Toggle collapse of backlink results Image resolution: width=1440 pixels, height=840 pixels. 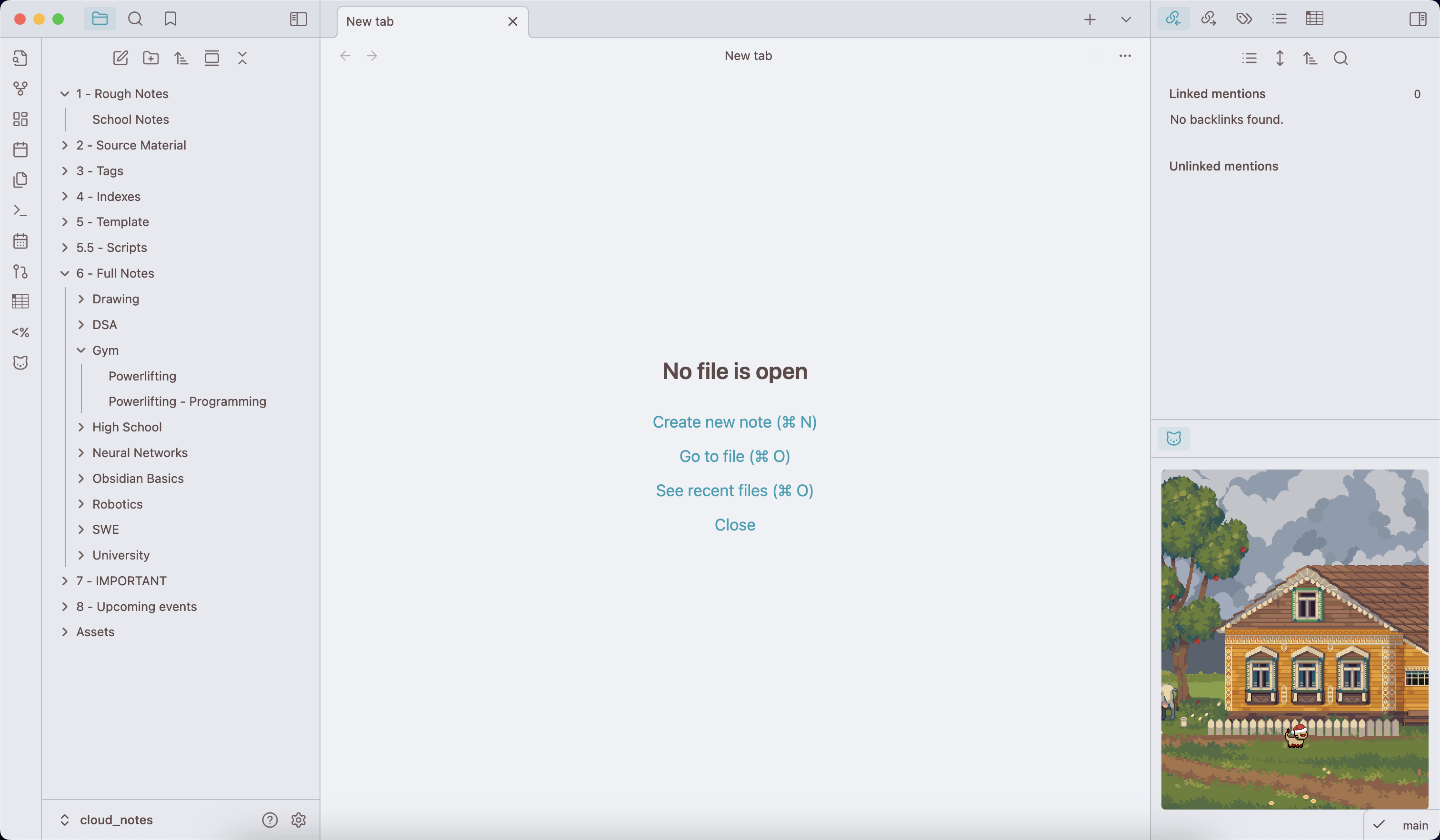click(1280, 58)
